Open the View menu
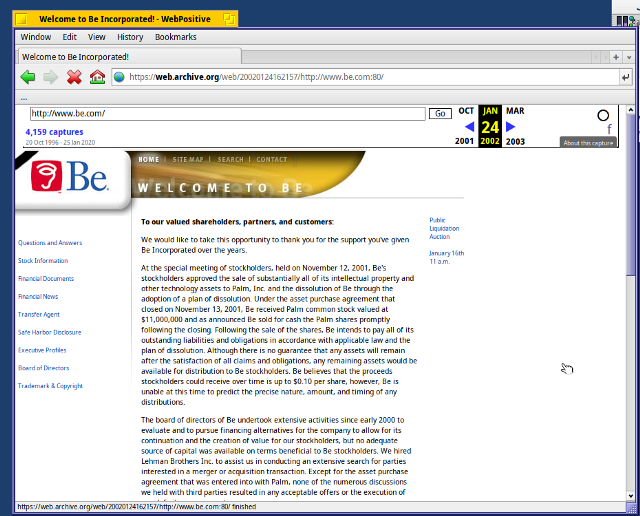The width and height of the screenshot is (640, 516). coord(97,37)
